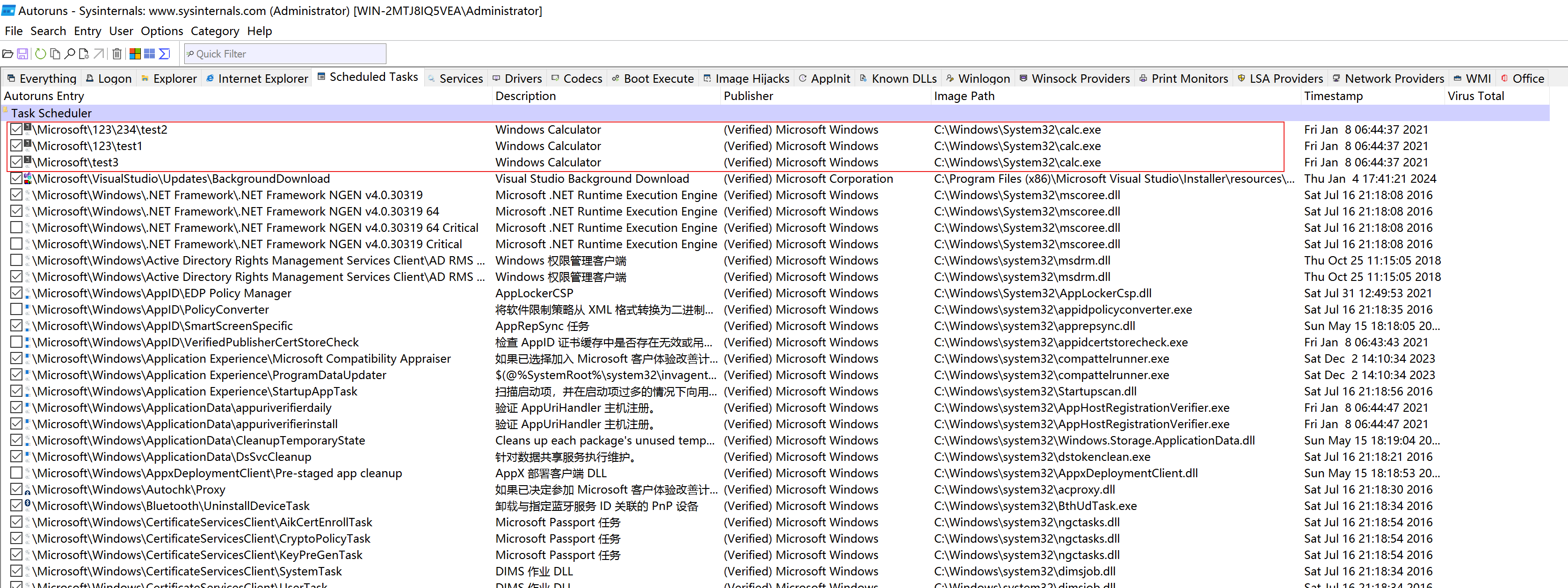Click C:\Windows\system32\BthUdTask.exe image path
The image size is (1568, 588).
(x=1035, y=506)
